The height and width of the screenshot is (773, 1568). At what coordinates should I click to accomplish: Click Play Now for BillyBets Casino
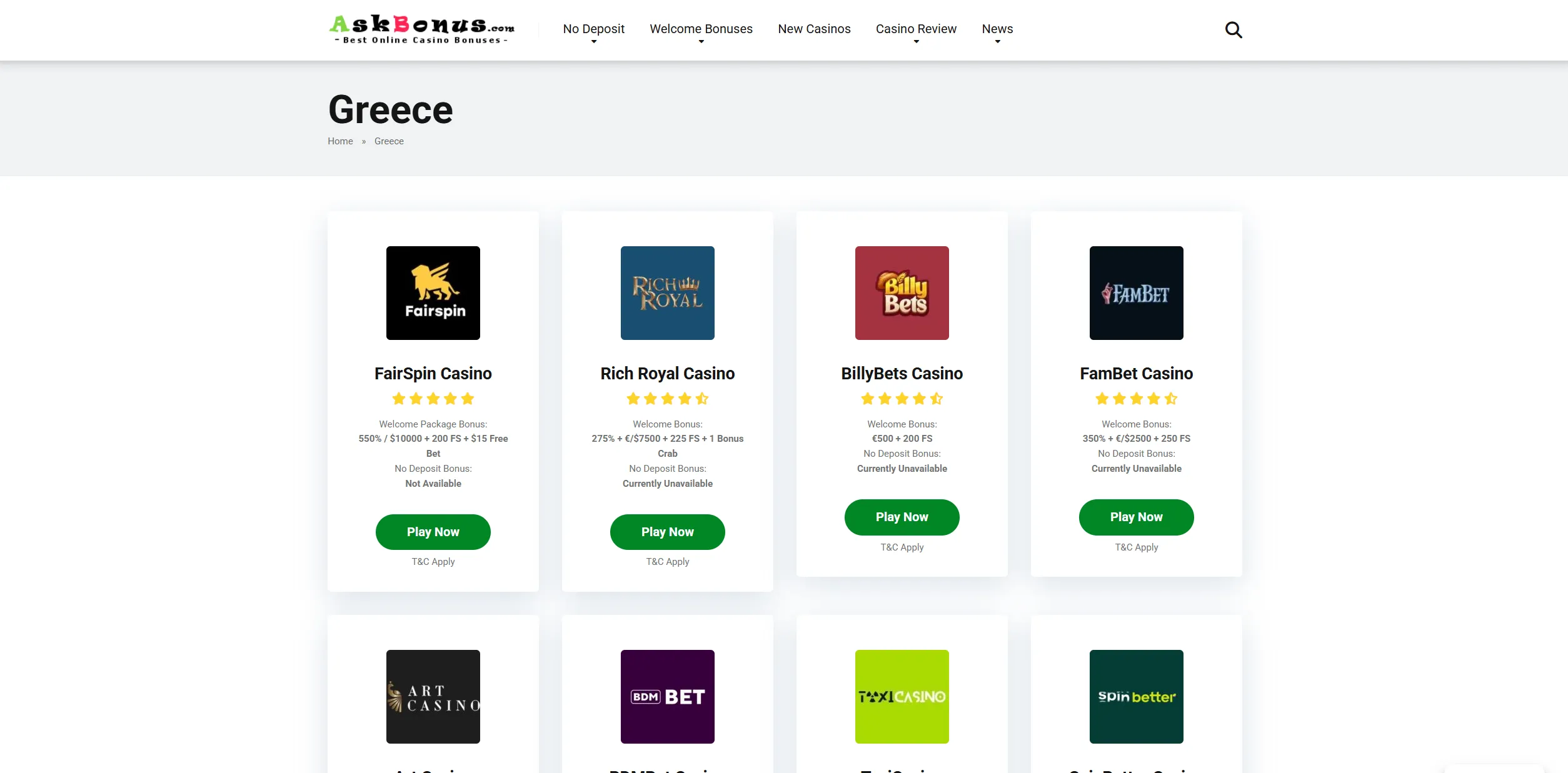tap(902, 517)
